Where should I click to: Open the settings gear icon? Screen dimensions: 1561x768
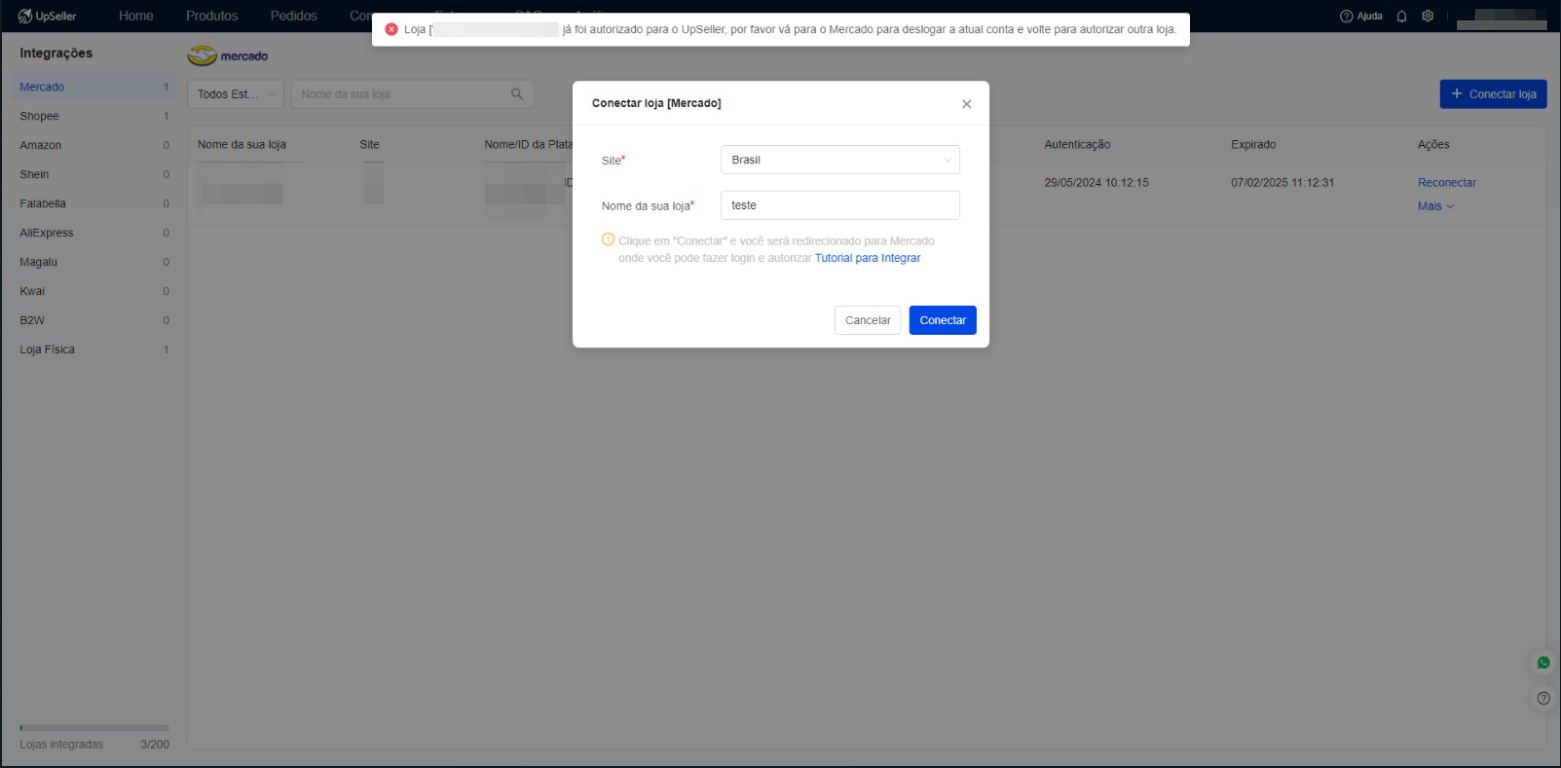(x=1428, y=16)
